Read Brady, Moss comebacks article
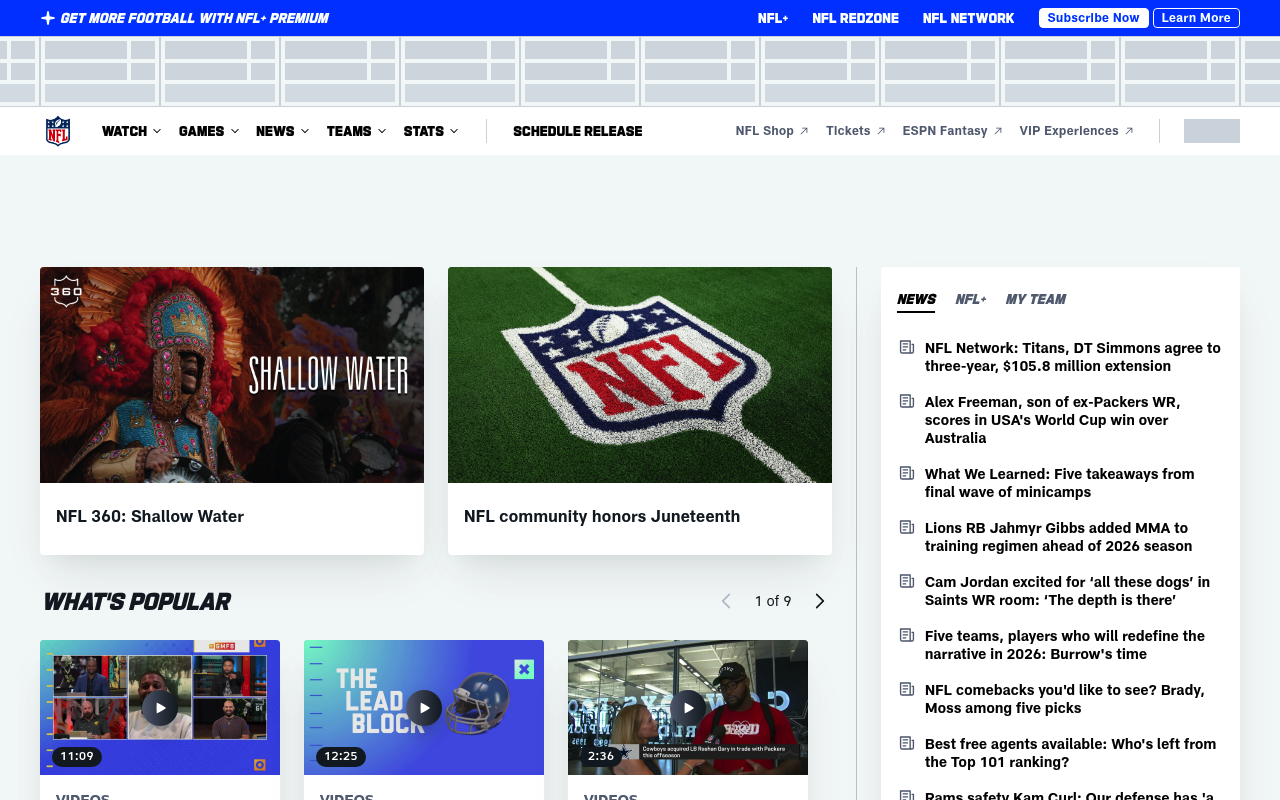Image resolution: width=1280 pixels, height=800 pixels. coord(1065,699)
